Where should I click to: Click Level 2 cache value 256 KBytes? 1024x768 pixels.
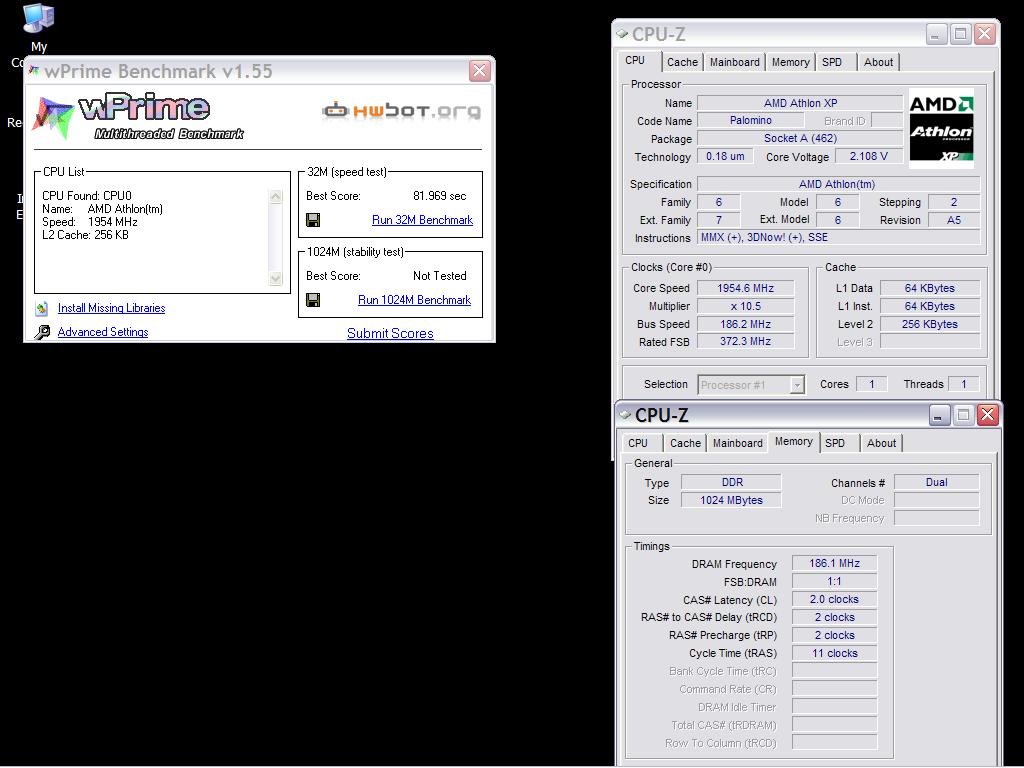[x=929, y=324]
